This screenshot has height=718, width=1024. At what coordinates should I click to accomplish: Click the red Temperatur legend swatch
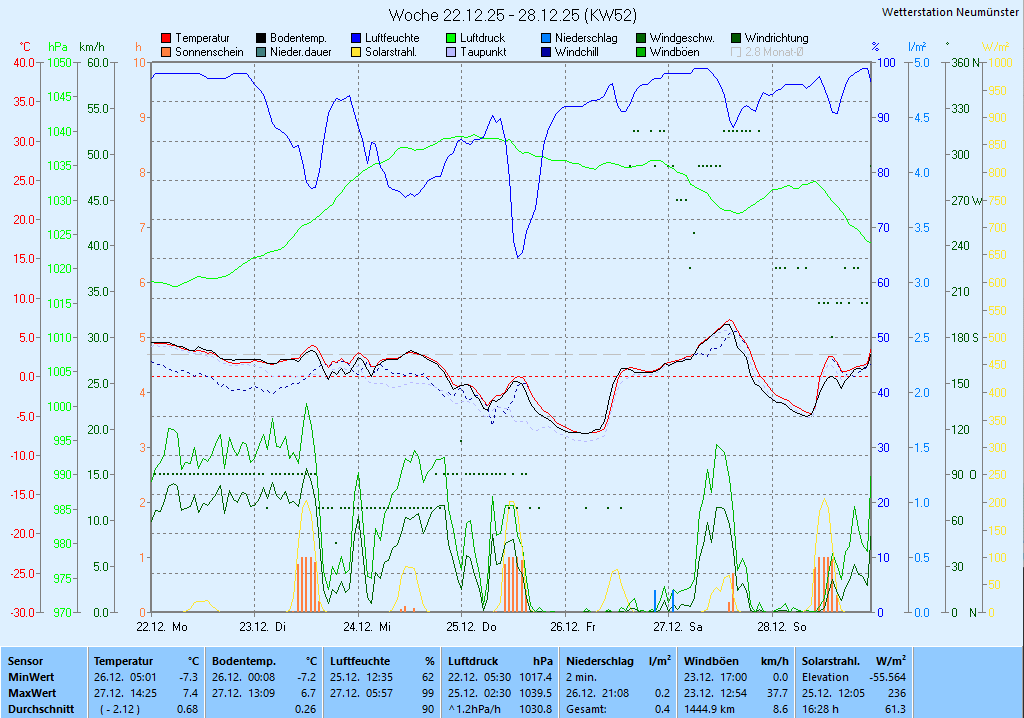point(166,38)
